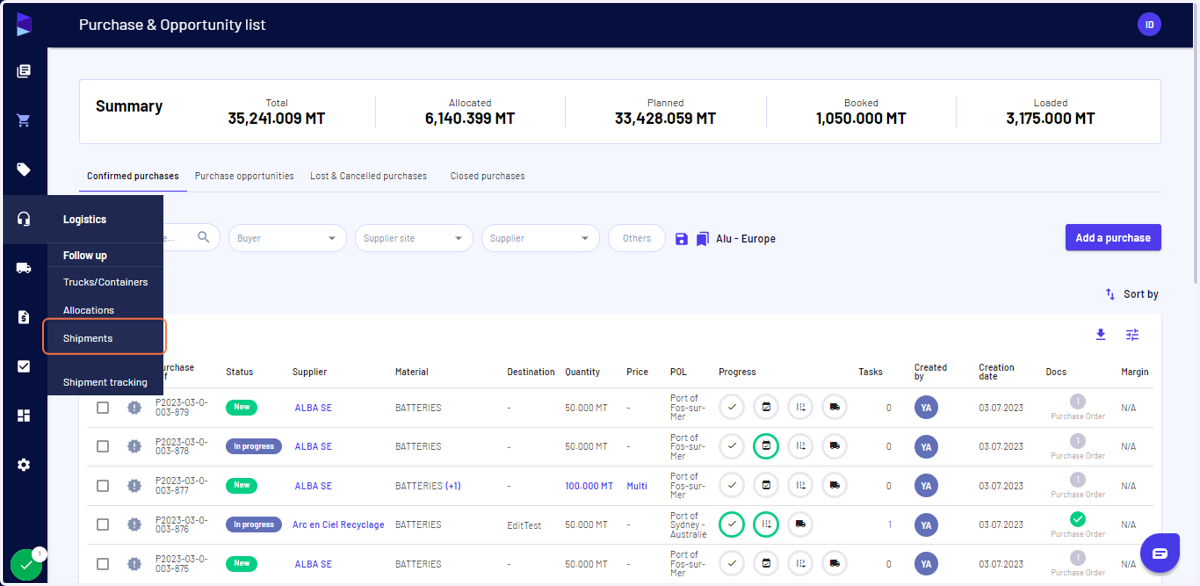
Task: Click the green calendar progress step for row 003-878
Action: click(x=766, y=446)
